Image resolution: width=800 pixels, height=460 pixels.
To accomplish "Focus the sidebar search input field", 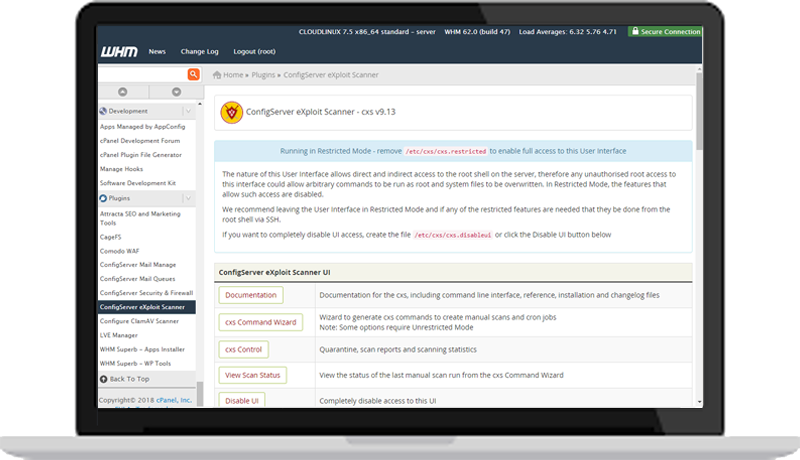I will 142,74.
